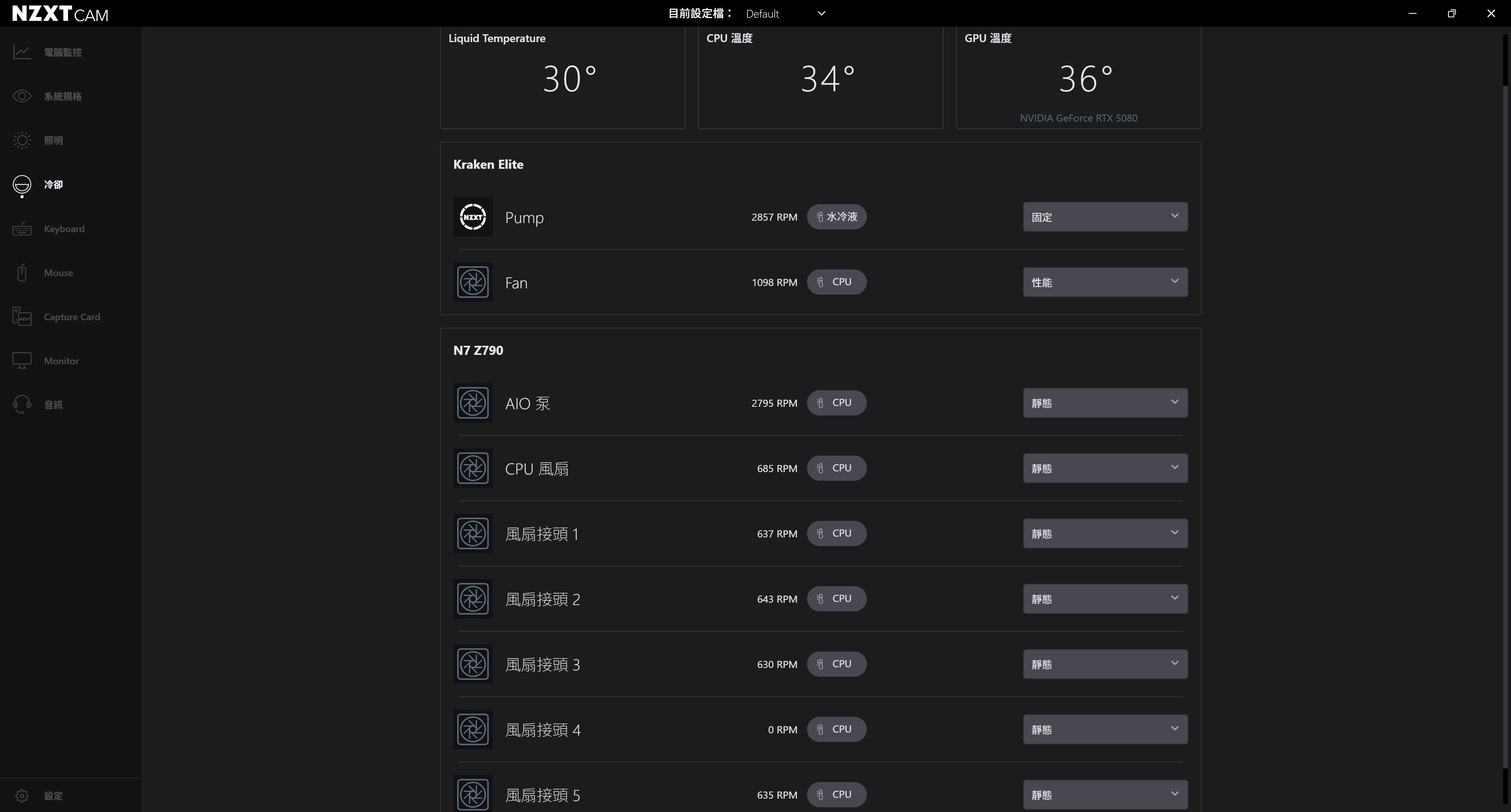The height and width of the screenshot is (812, 1511).
Task: Click the "2795 RPM" AIO speed
Action: point(774,403)
